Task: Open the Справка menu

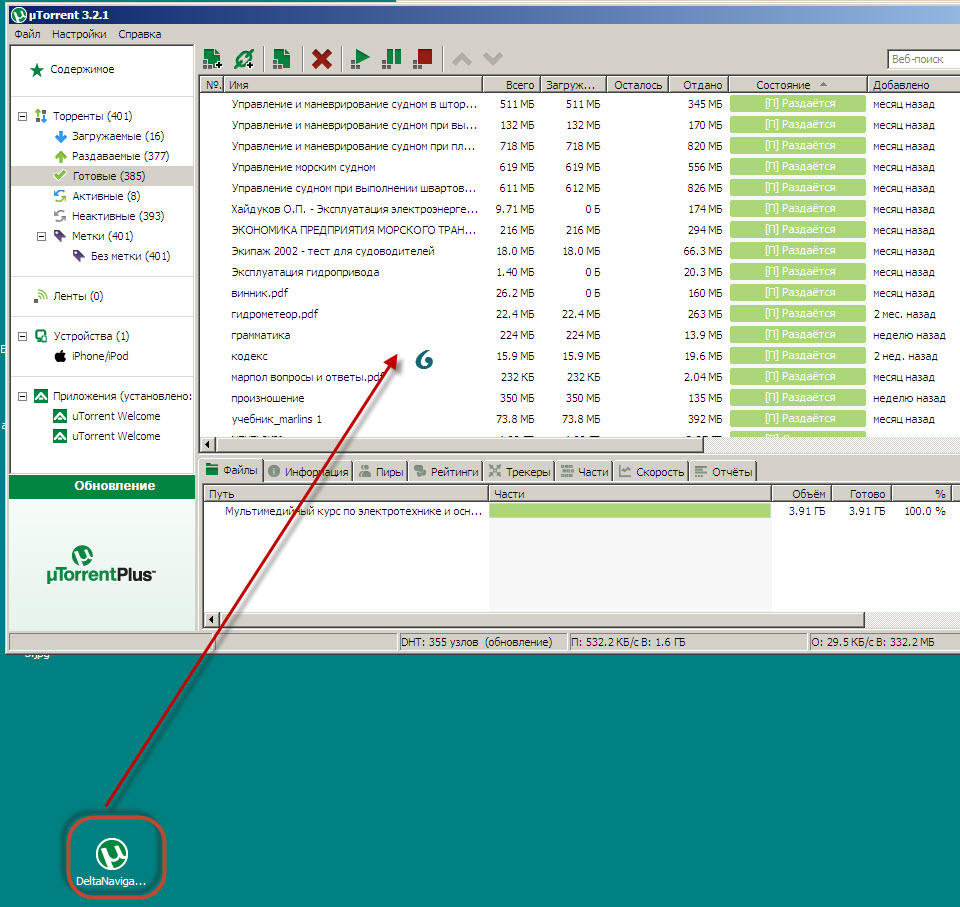Action: click(x=139, y=34)
